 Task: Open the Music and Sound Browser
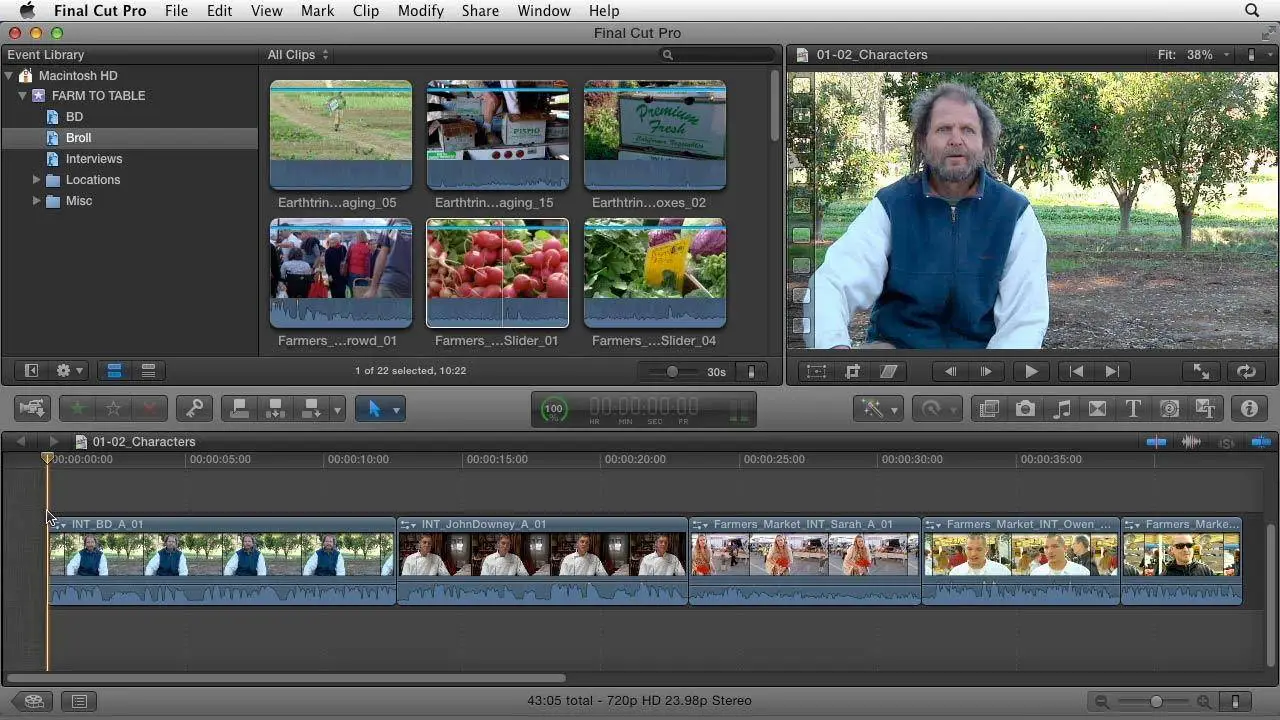pos(1062,409)
